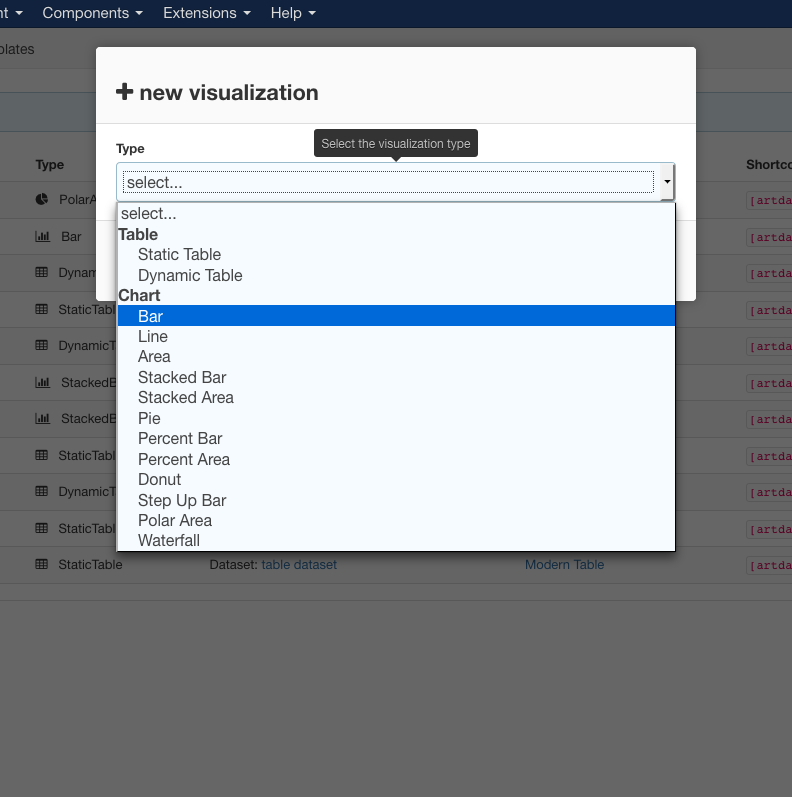Click the Type select field
This screenshot has height=797, width=792.
395,182
